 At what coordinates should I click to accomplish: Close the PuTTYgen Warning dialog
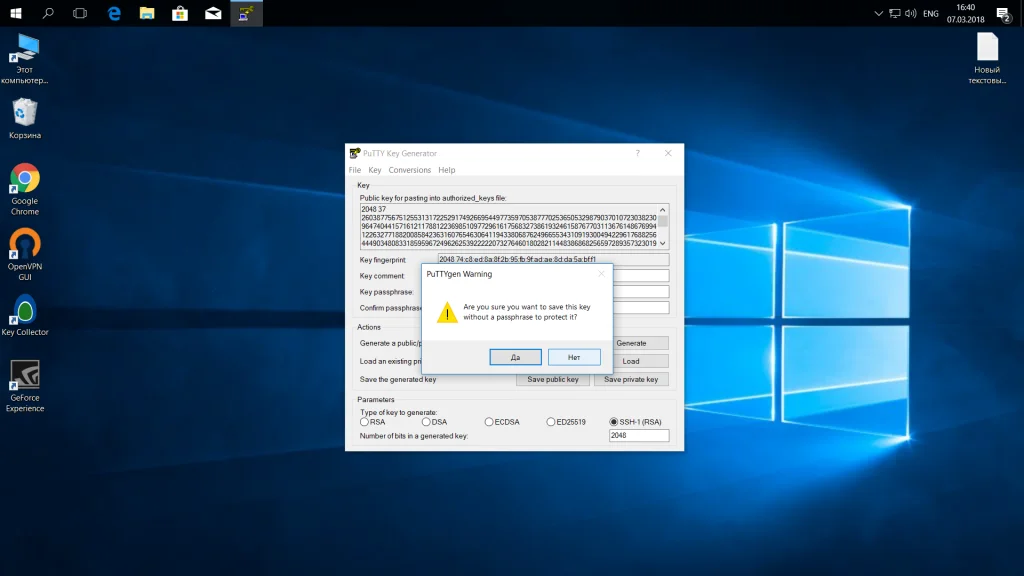pos(601,274)
